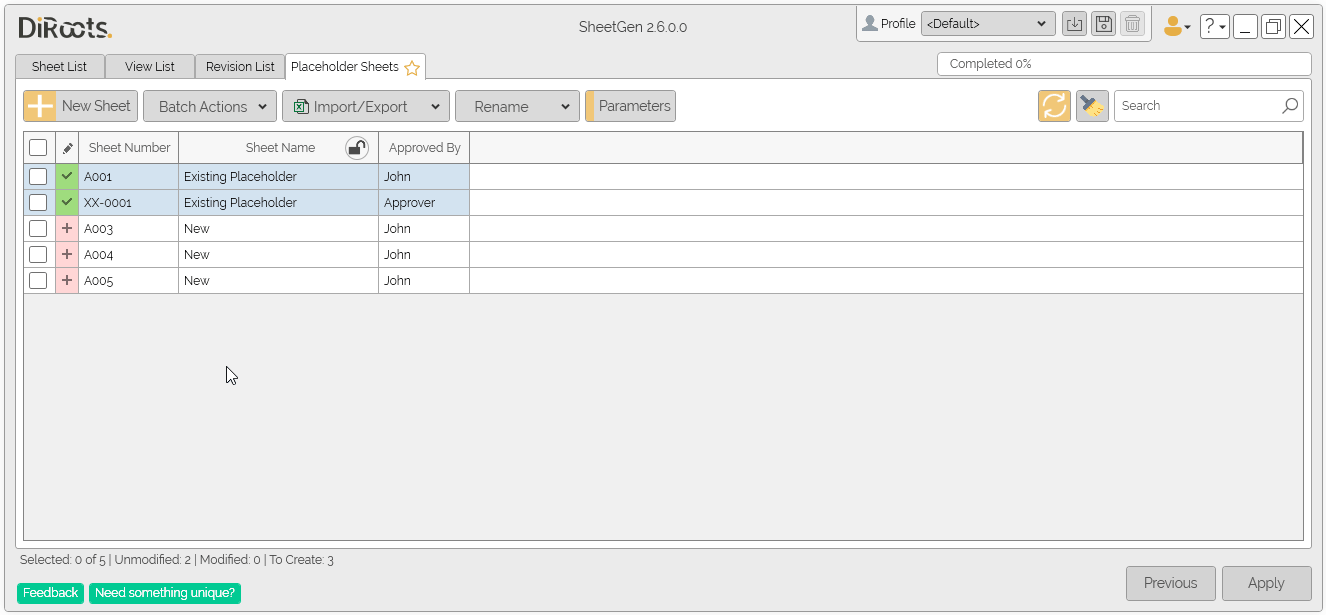Click the New Sheet button

81,106
